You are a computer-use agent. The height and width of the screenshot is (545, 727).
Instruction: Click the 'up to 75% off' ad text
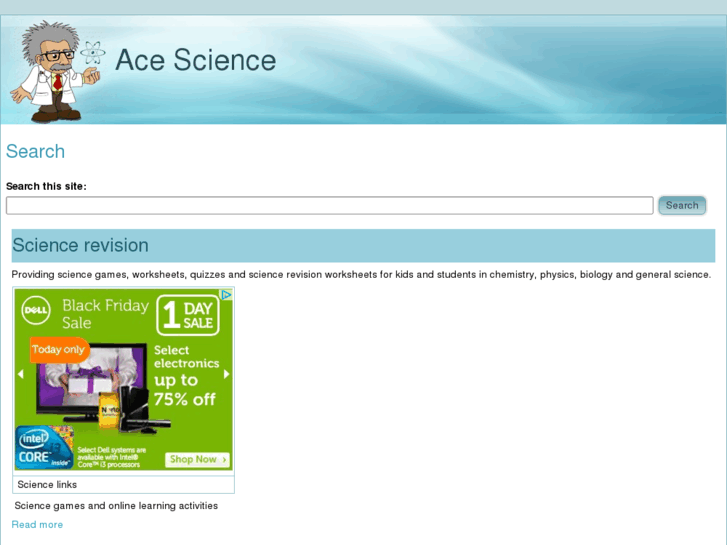[185, 390]
